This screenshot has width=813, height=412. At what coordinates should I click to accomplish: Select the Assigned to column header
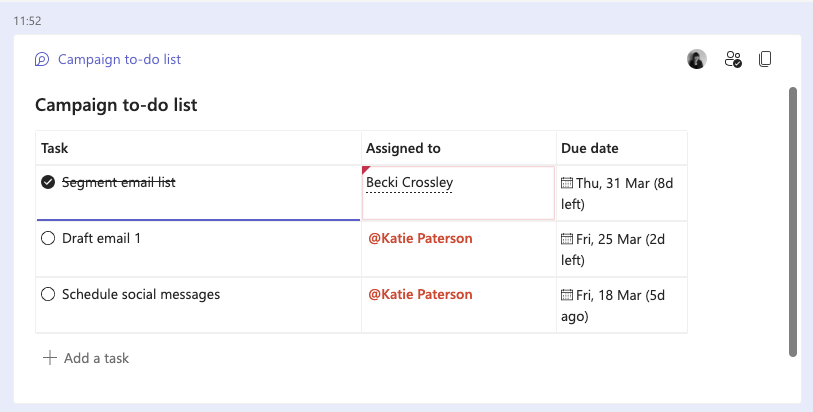(403, 148)
